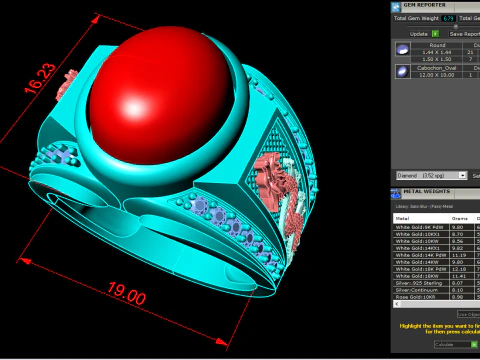Click the Save Report button

click(464, 34)
